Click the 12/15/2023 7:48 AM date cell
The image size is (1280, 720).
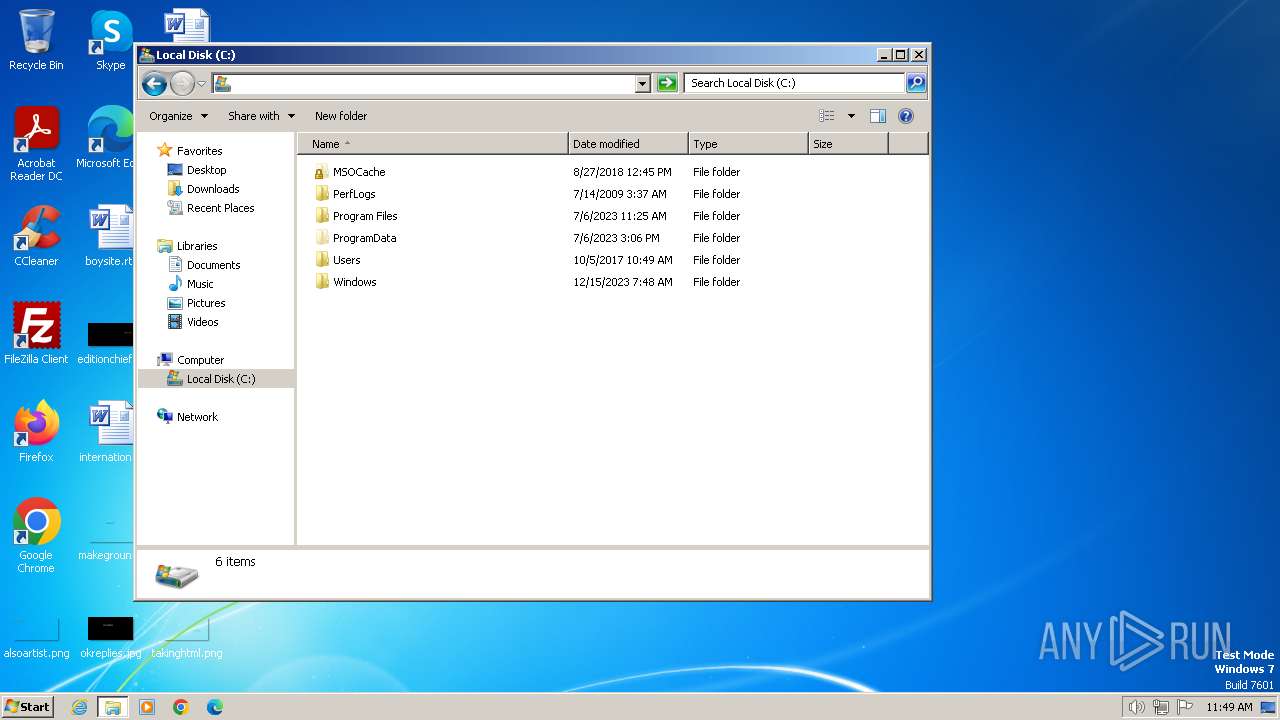pyautogui.click(x=622, y=282)
